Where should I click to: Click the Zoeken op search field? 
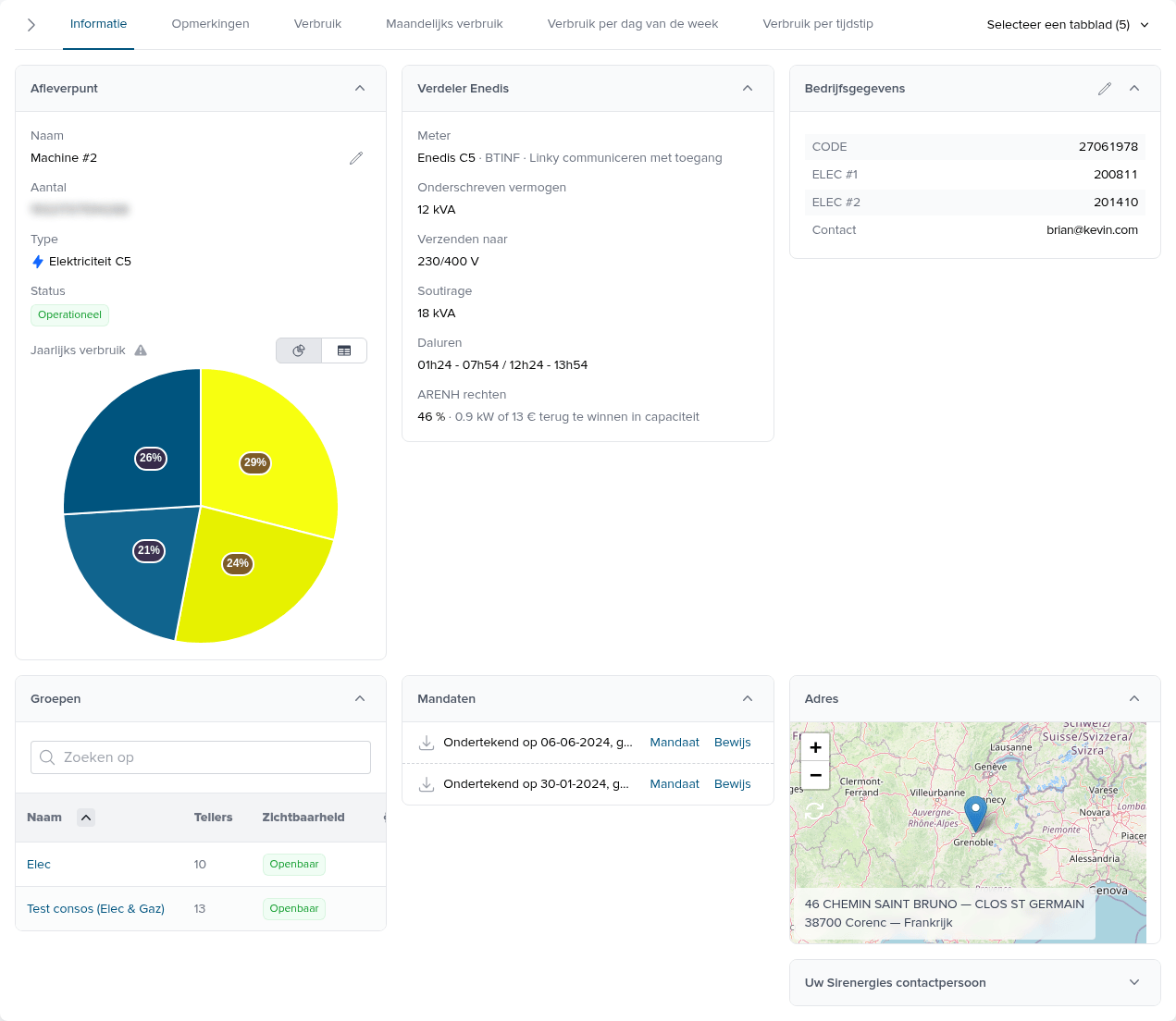pyautogui.click(x=201, y=757)
